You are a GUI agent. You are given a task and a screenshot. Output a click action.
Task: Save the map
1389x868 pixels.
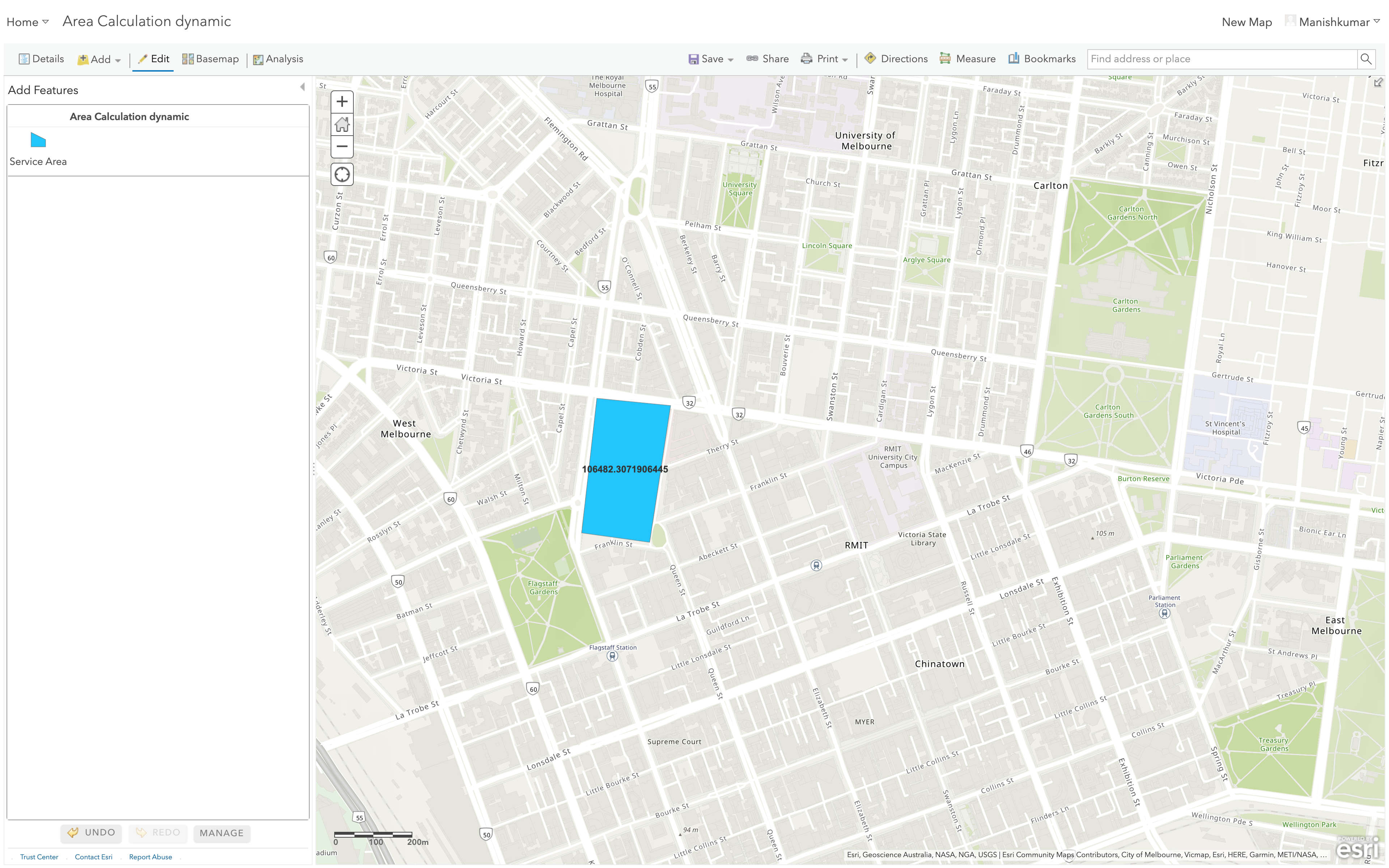(x=706, y=59)
